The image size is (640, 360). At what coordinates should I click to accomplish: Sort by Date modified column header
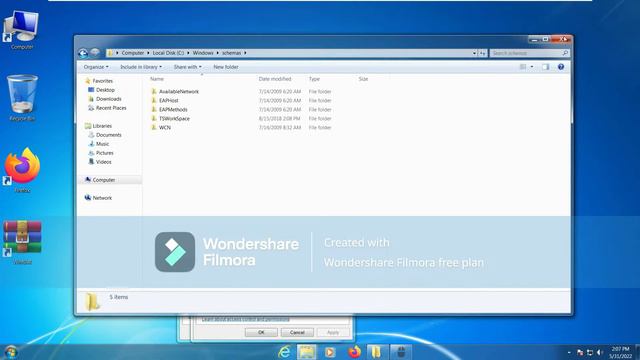275,79
